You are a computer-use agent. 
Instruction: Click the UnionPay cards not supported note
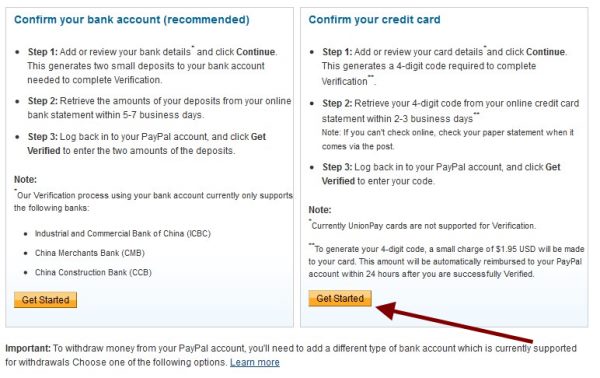click(x=422, y=225)
